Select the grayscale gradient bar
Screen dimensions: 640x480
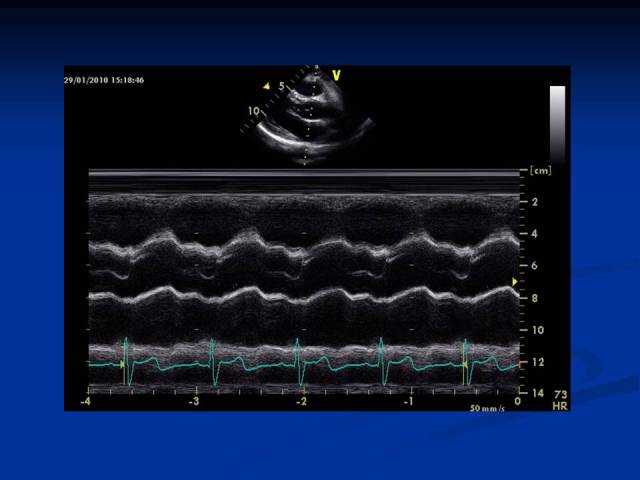click(x=558, y=124)
